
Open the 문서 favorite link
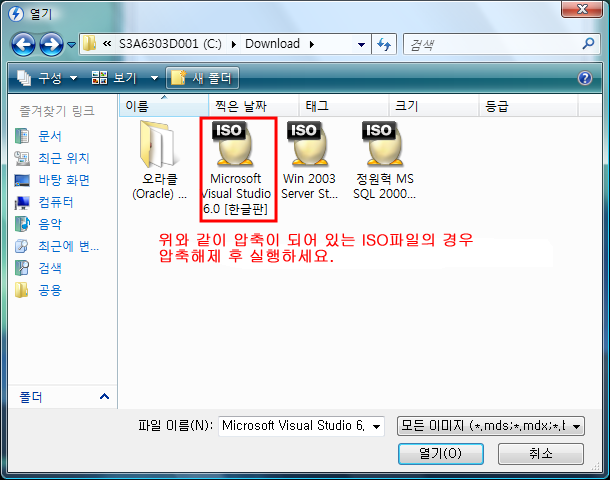pyautogui.click(x=50, y=136)
